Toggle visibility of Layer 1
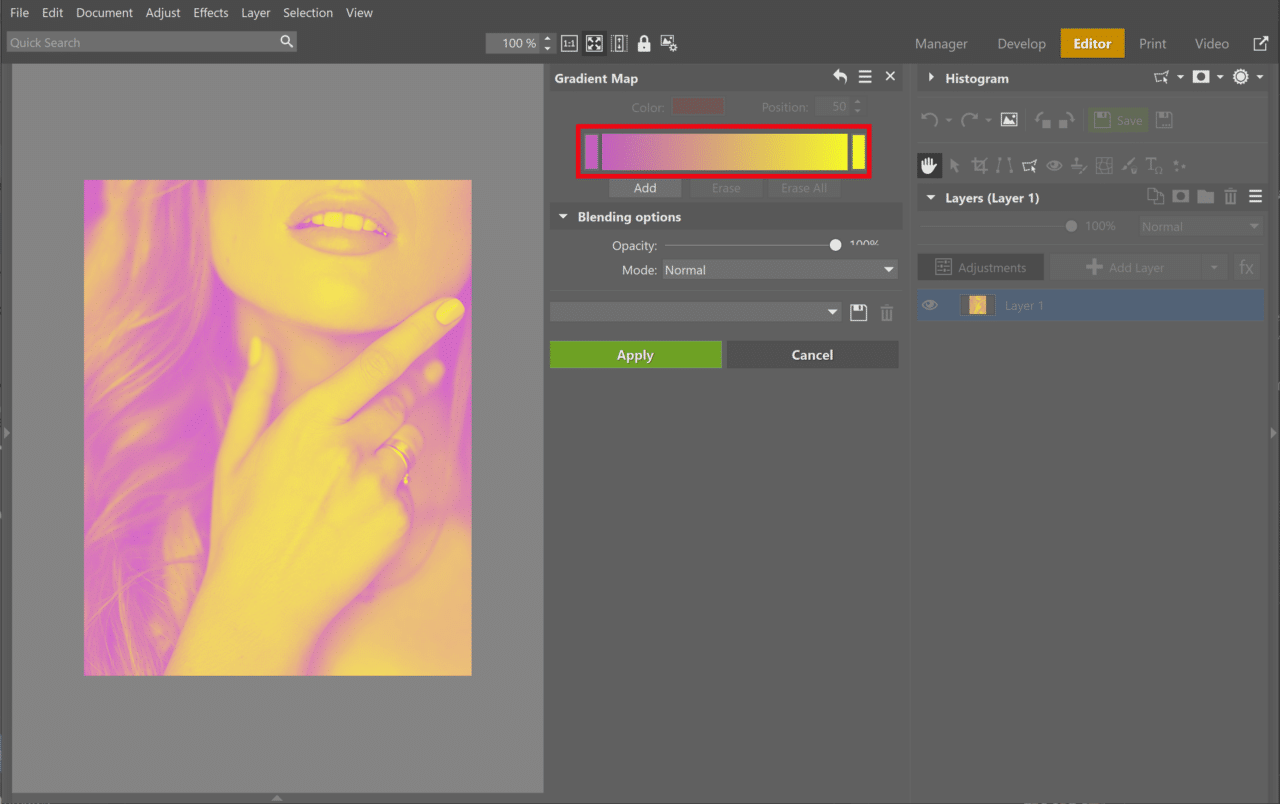Screen dimensions: 1280x804 pyautogui.click(x=931, y=305)
